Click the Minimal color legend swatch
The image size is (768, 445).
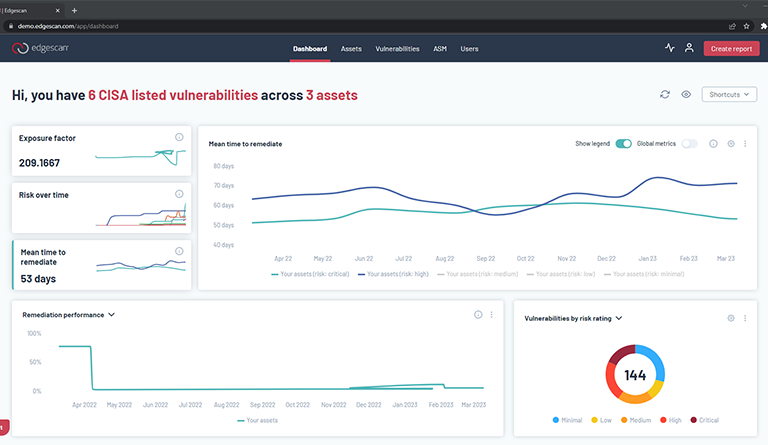(555, 420)
